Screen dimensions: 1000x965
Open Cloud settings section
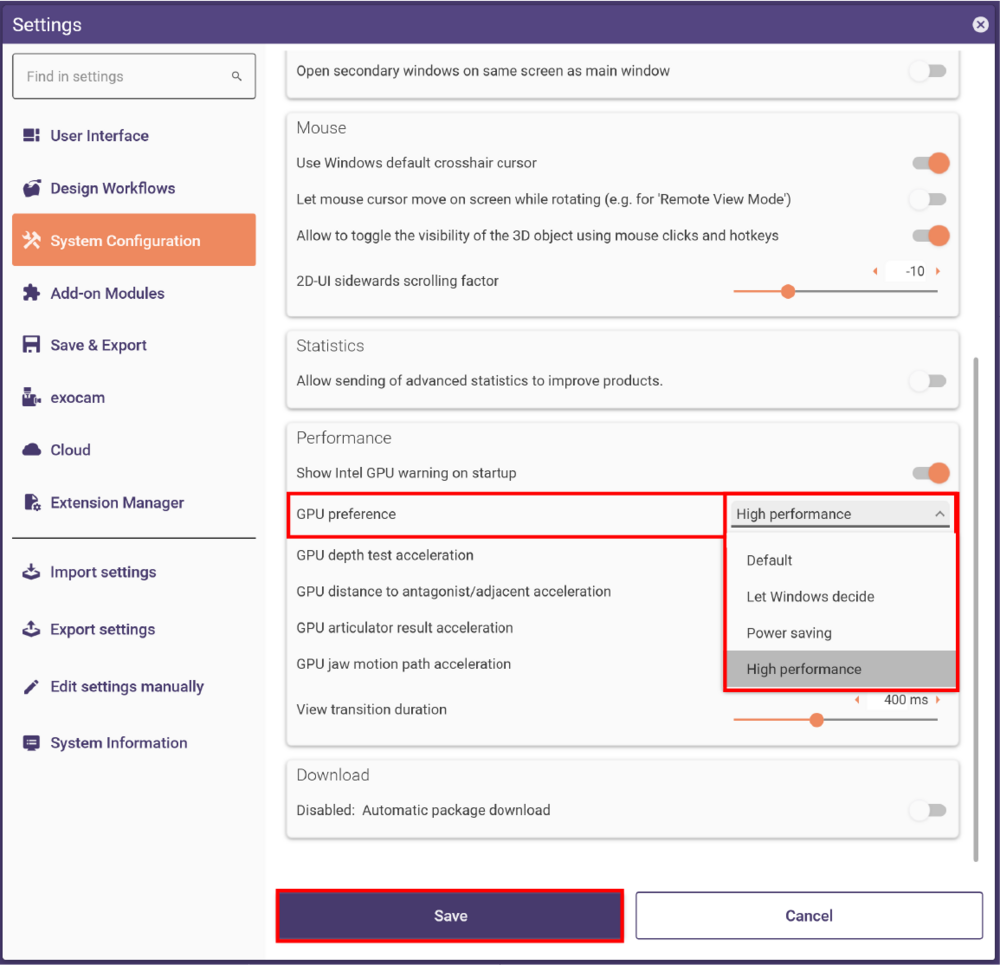coord(134,450)
